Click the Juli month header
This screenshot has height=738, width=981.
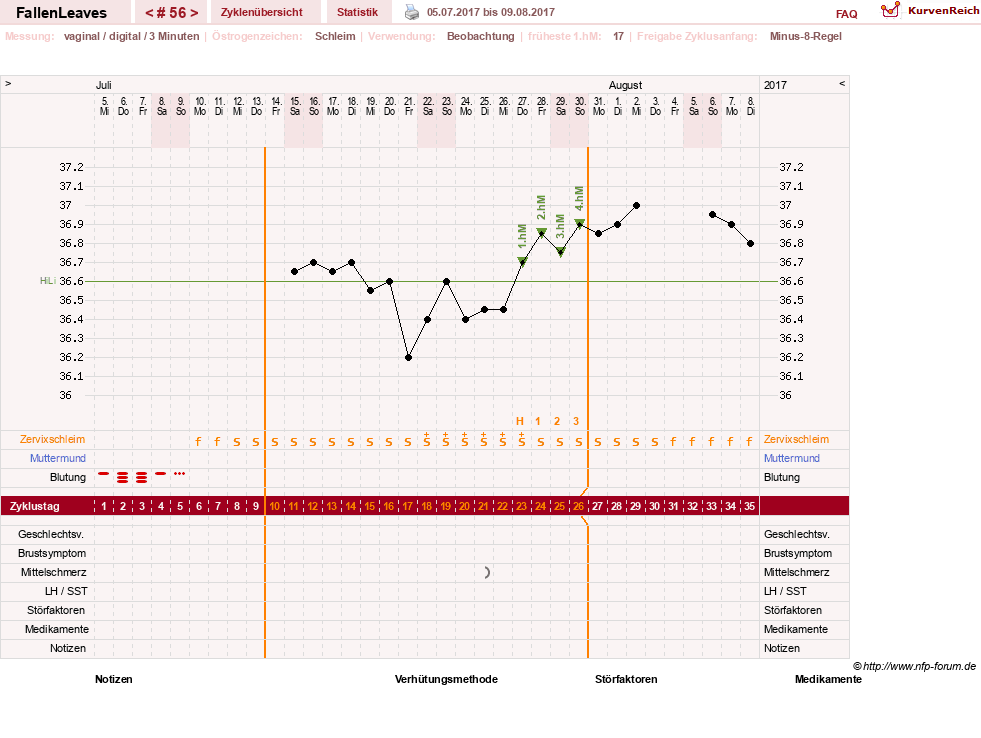(x=103, y=85)
